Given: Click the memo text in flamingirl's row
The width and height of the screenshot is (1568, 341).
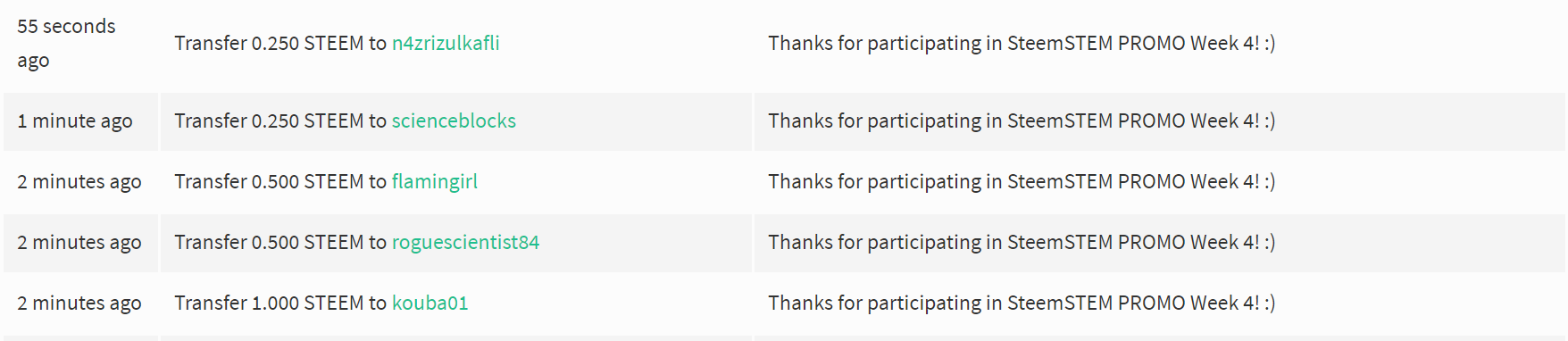Looking at the screenshot, I should point(1022,181).
